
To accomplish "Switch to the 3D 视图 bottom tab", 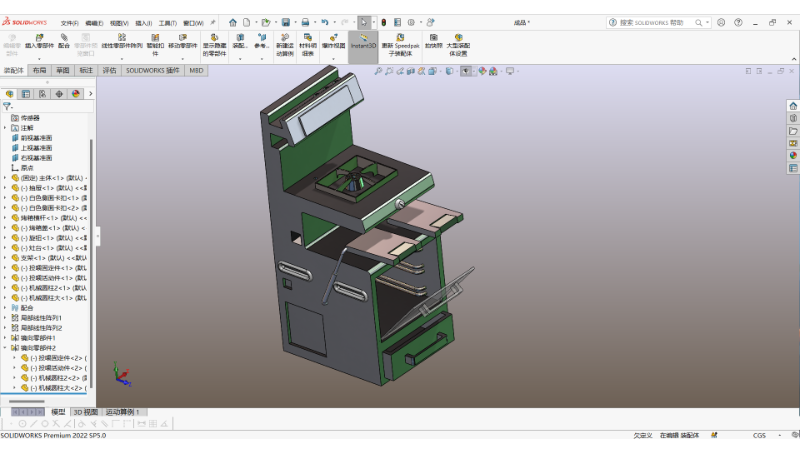I will [x=85, y=412].
